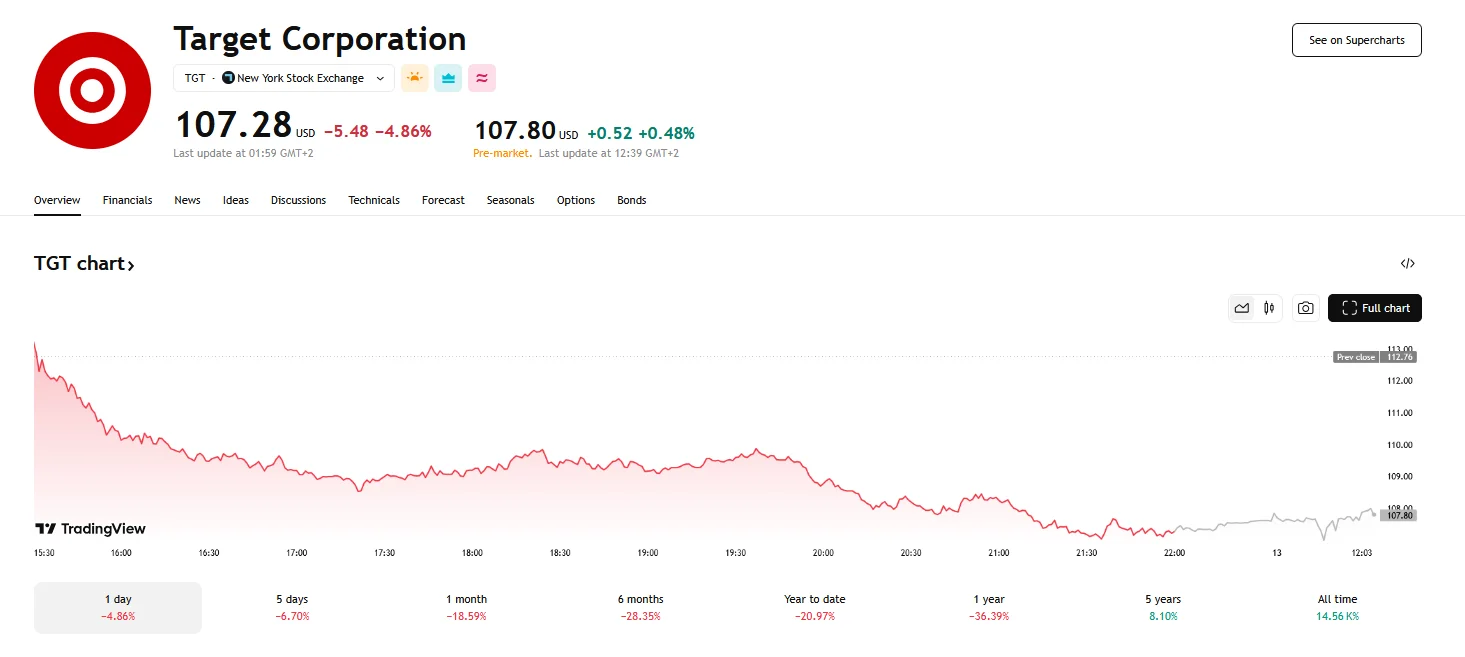Switch chart to candlestick style
The height and width of the screenshot is (657, 1465).
tap(1269, 308)
